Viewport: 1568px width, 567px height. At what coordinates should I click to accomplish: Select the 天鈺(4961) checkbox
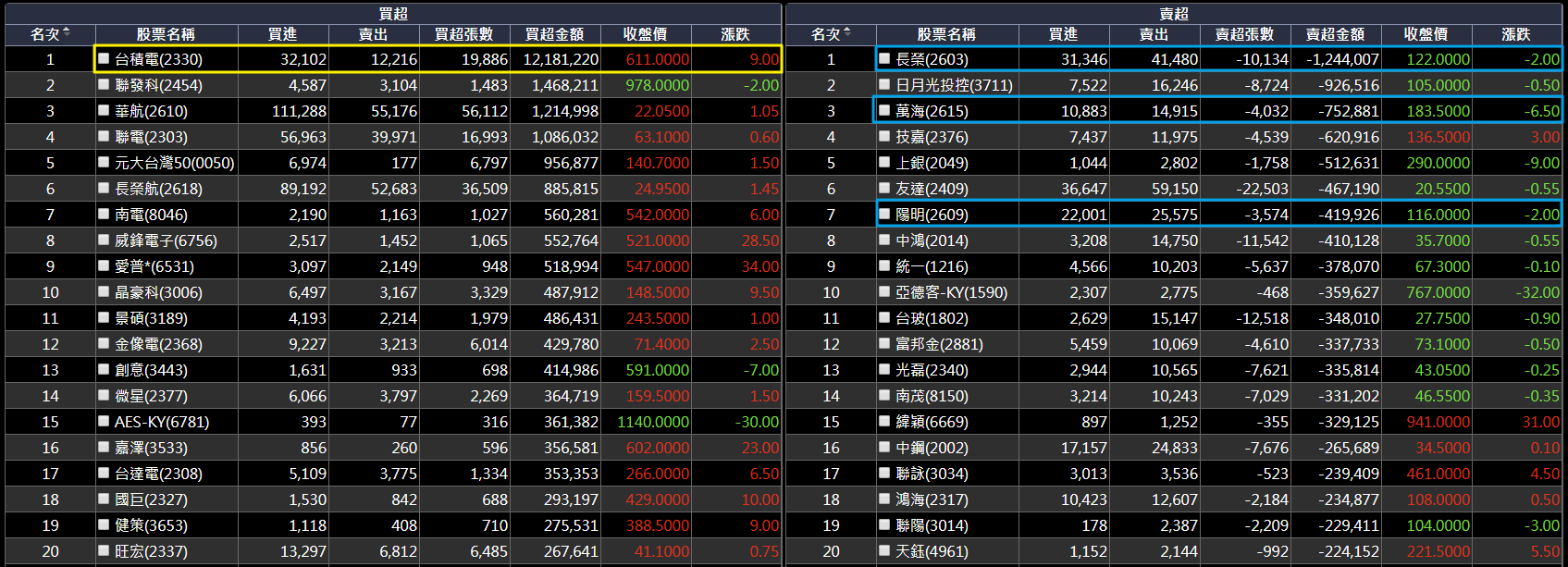pos(885,550)
